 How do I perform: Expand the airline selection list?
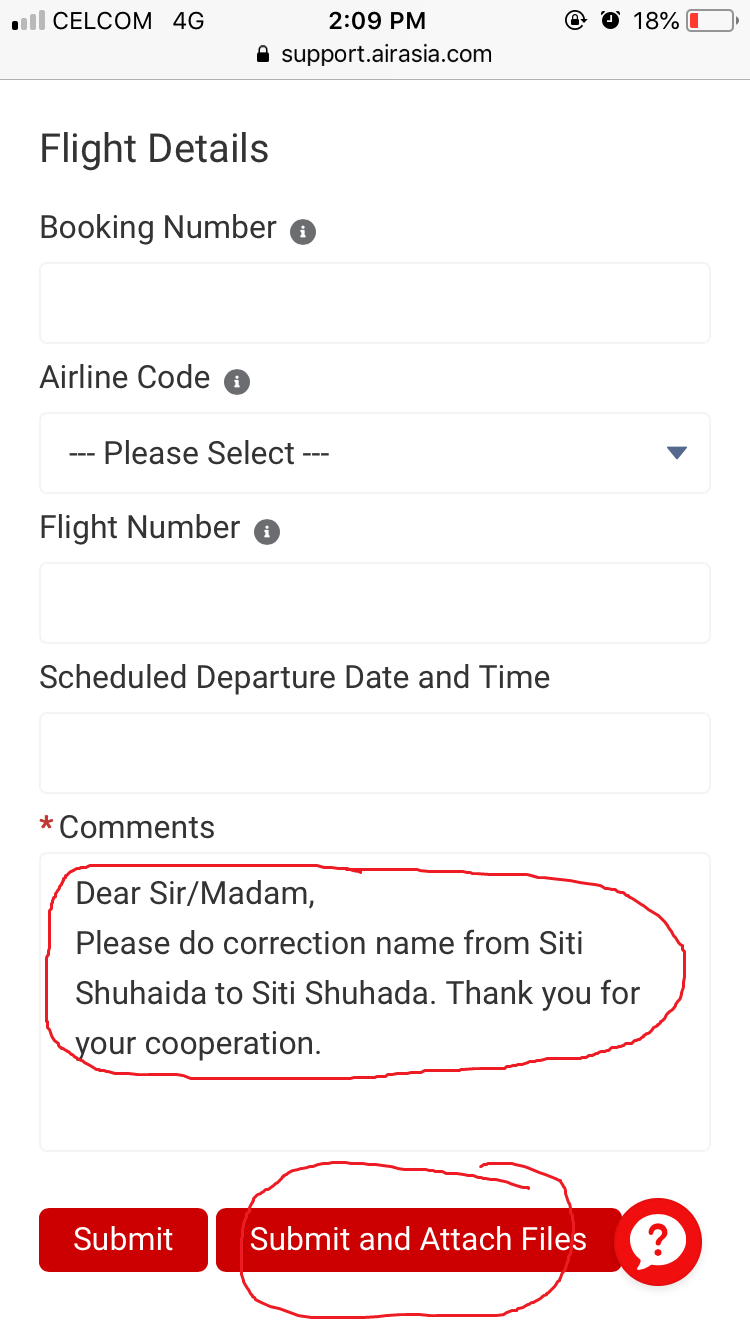(375, 453)
